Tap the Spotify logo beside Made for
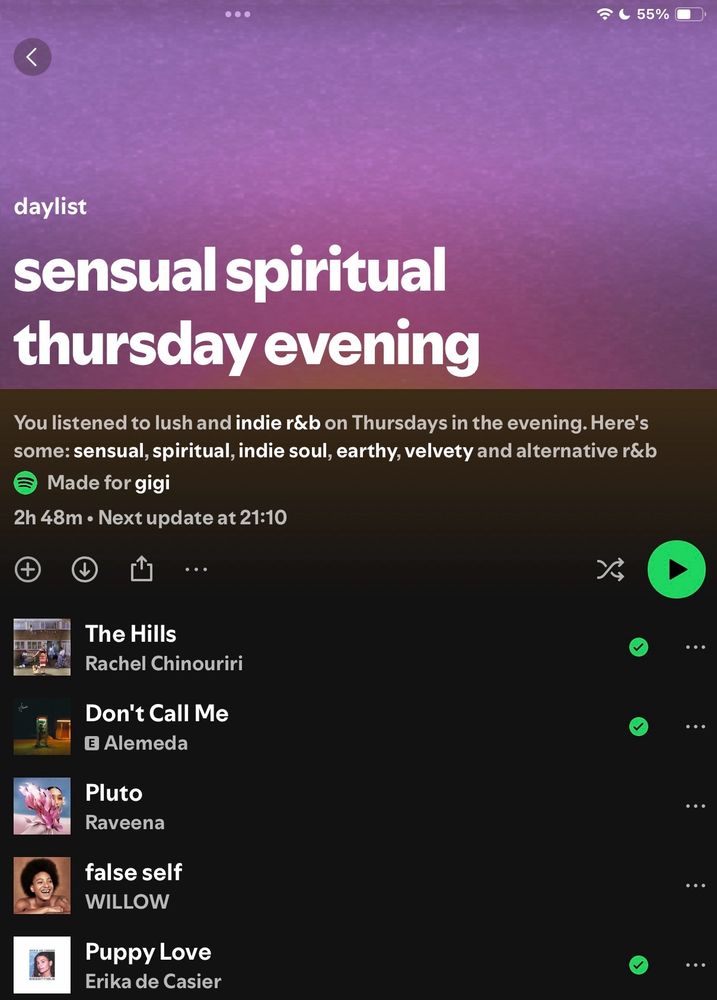The height and width of the screenshot is (1000, 717). point(26,483)
